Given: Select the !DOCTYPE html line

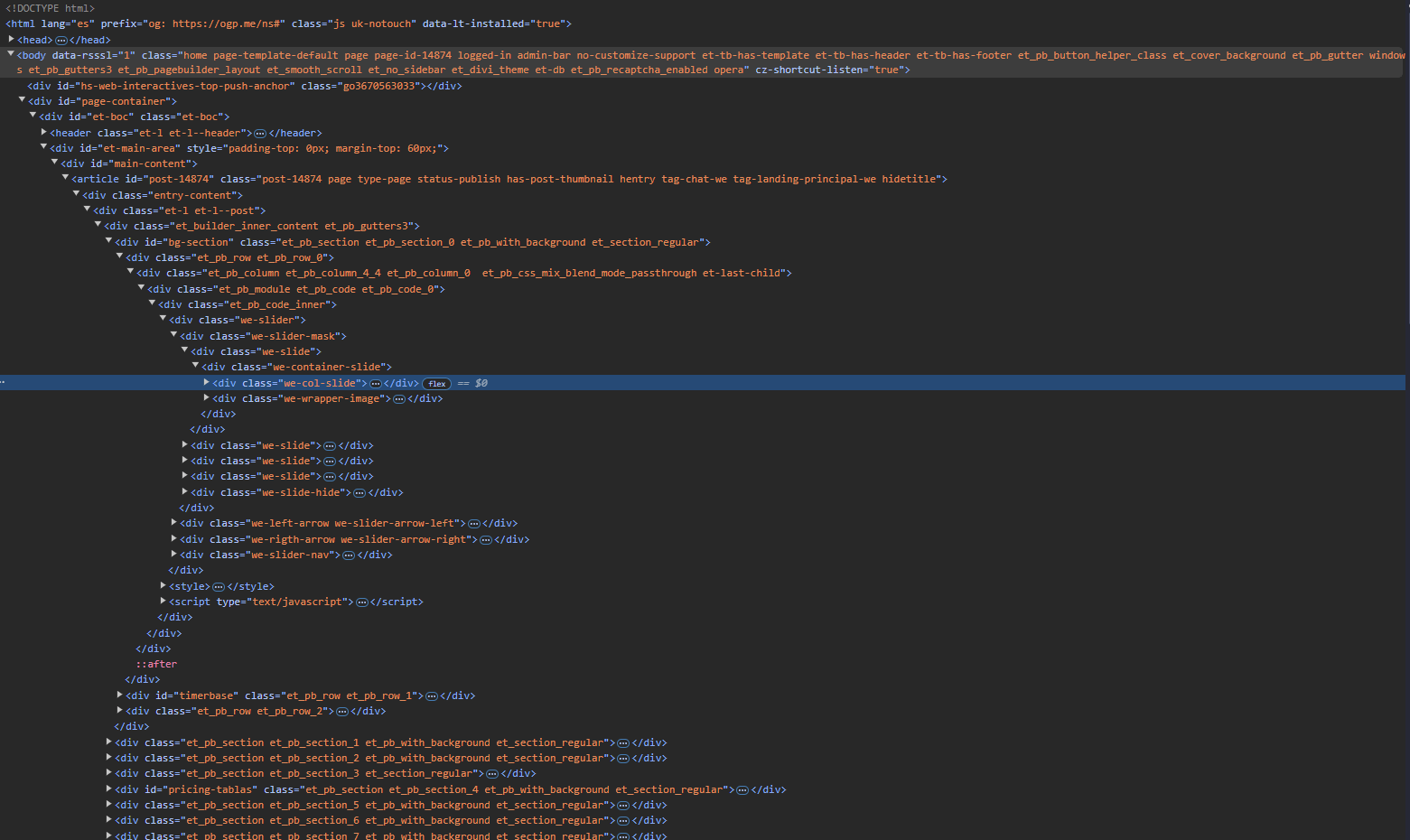Looking at the screenshot, I should click(x=50, y=8).
